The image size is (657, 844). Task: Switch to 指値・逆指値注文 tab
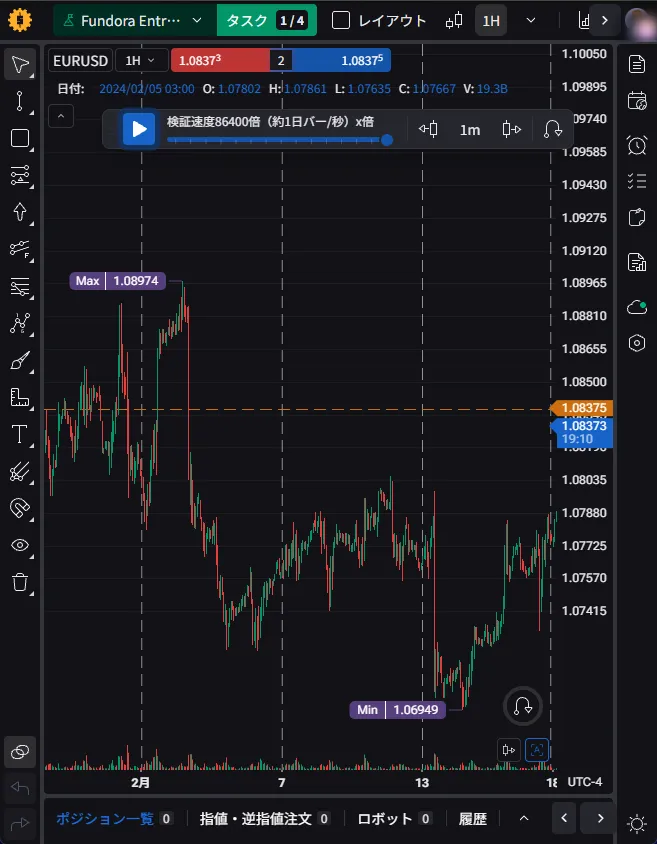coord(265,819)
